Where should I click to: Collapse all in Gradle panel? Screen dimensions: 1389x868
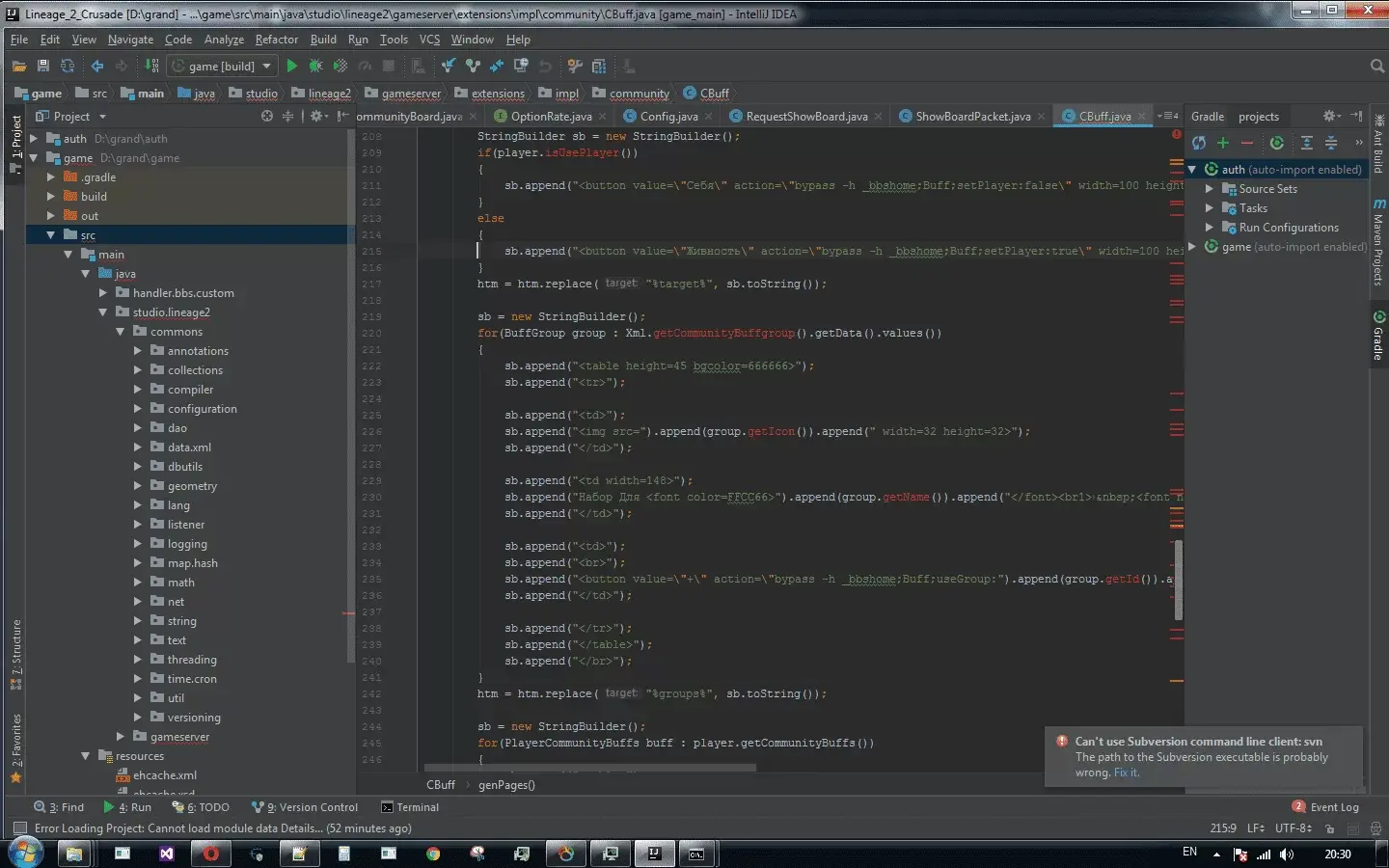coord(1331,143)
